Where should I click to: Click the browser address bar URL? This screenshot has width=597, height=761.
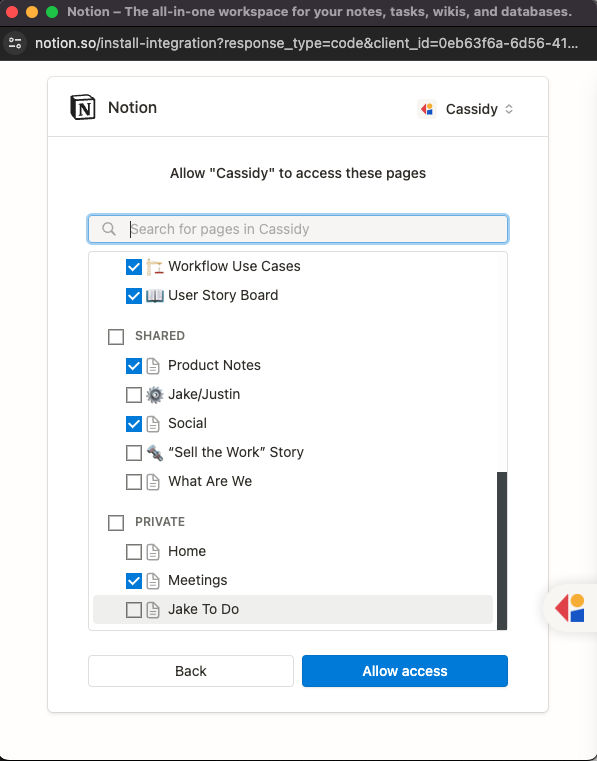point(306,43)
